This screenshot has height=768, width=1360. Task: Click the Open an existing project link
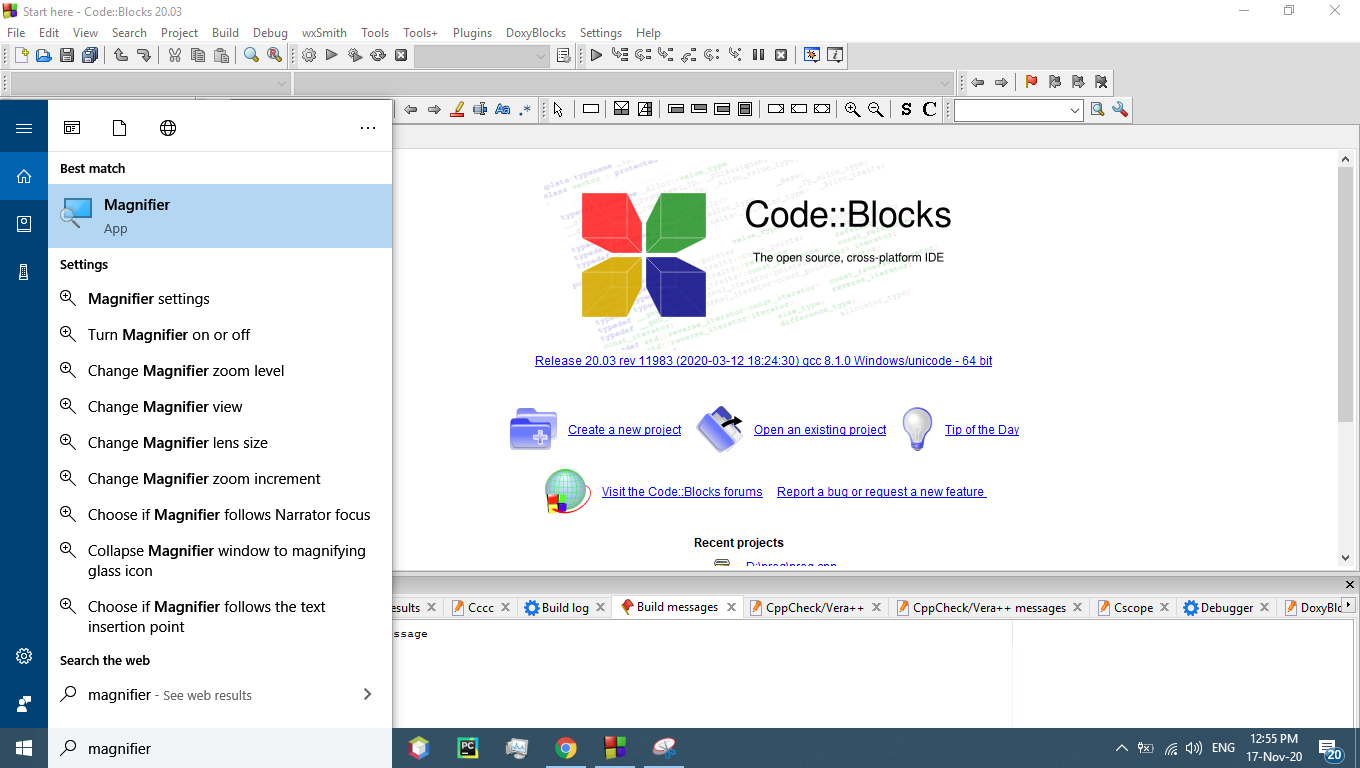820,430
